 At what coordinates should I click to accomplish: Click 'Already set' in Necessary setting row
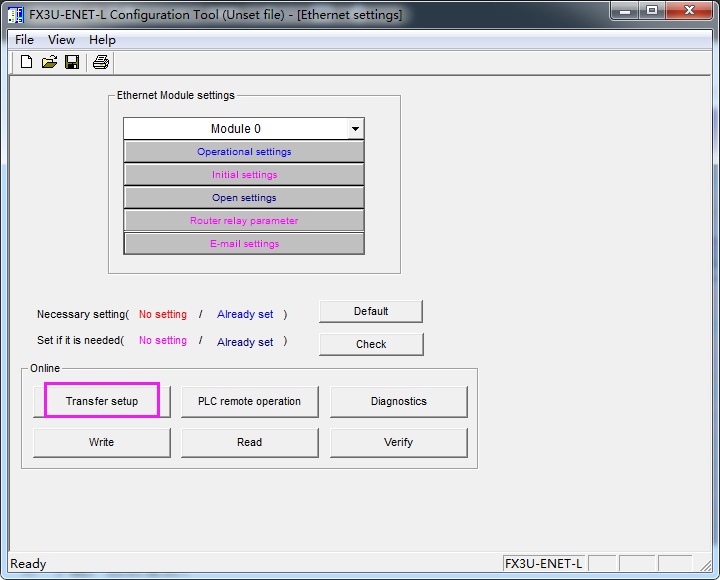tap(245, 315)
